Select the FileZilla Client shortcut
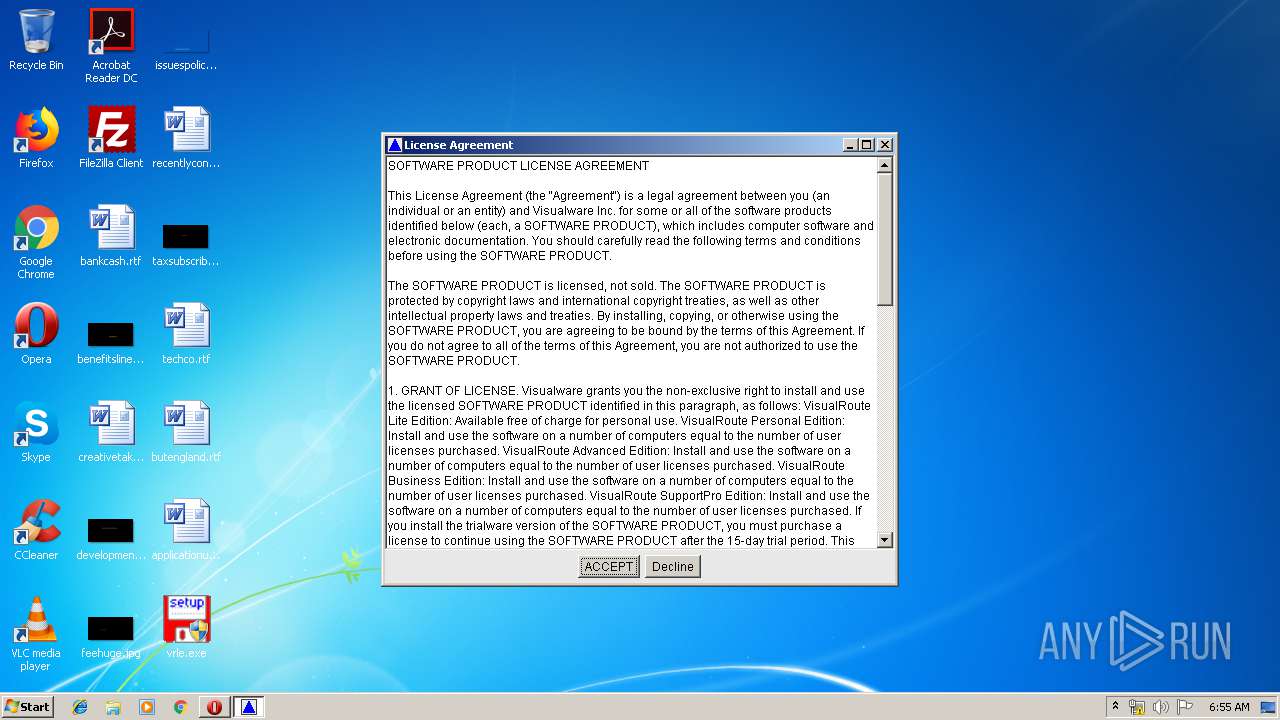 (x=111, y=138)
